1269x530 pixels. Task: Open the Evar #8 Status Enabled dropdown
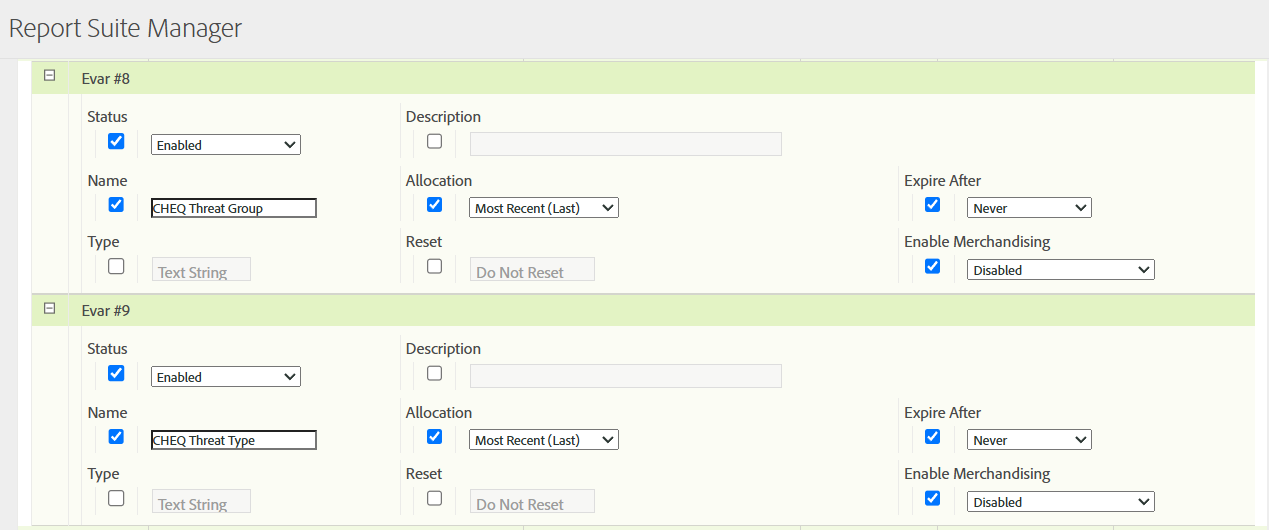point(226,145)
